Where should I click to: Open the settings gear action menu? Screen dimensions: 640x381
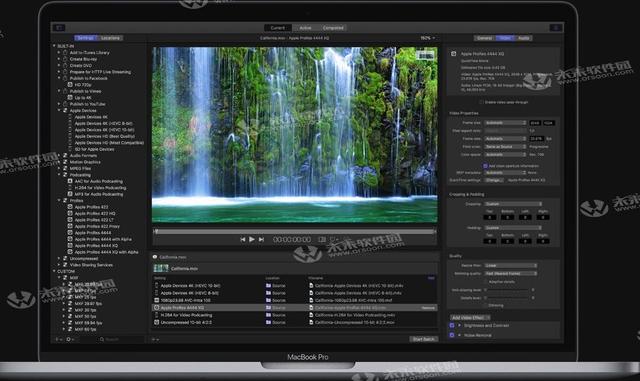[70, 339]
